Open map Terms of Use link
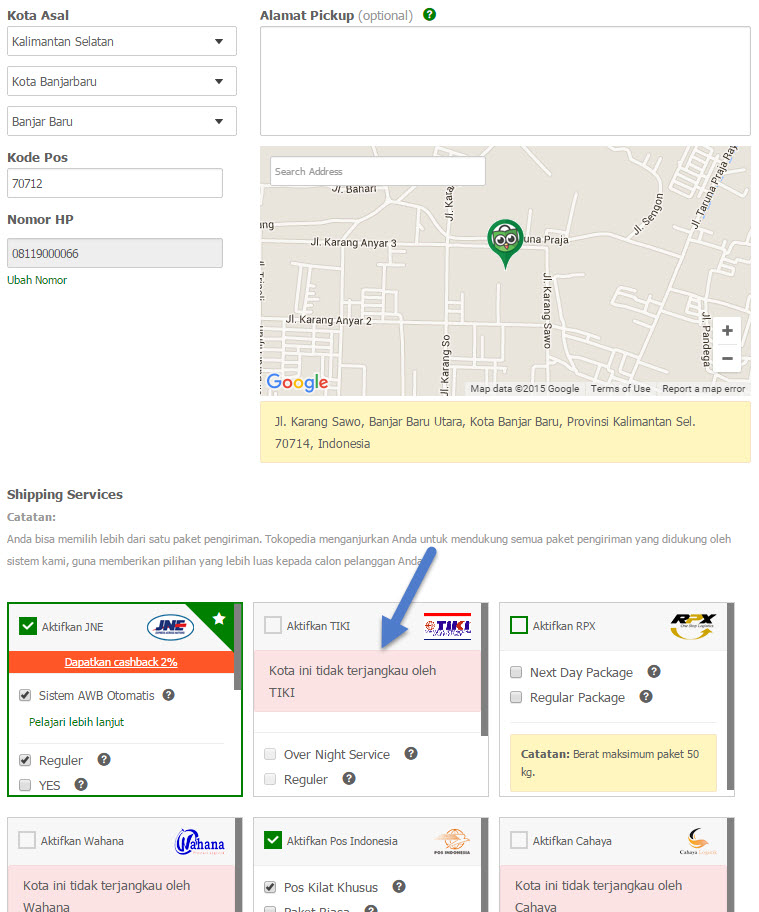Image resolution: width=759 pixels, height=912 pixels. [621, 389]
